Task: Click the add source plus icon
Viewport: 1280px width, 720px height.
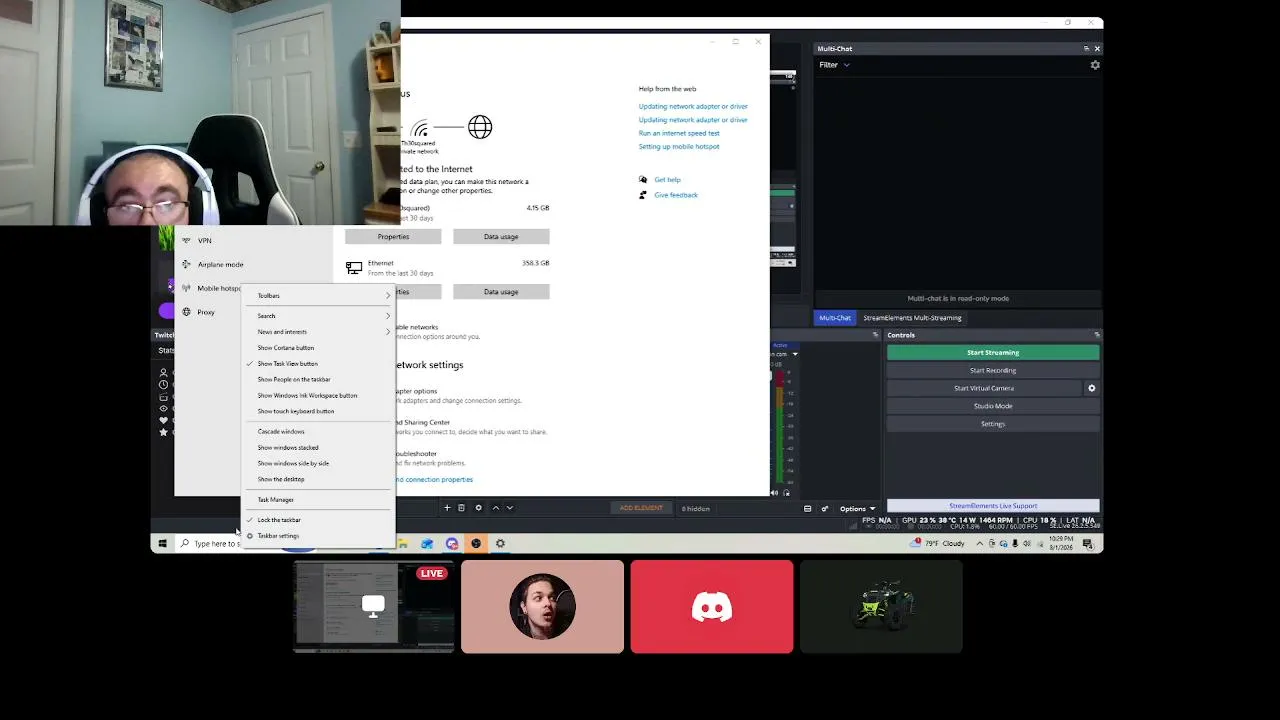Action: [447, 508]
